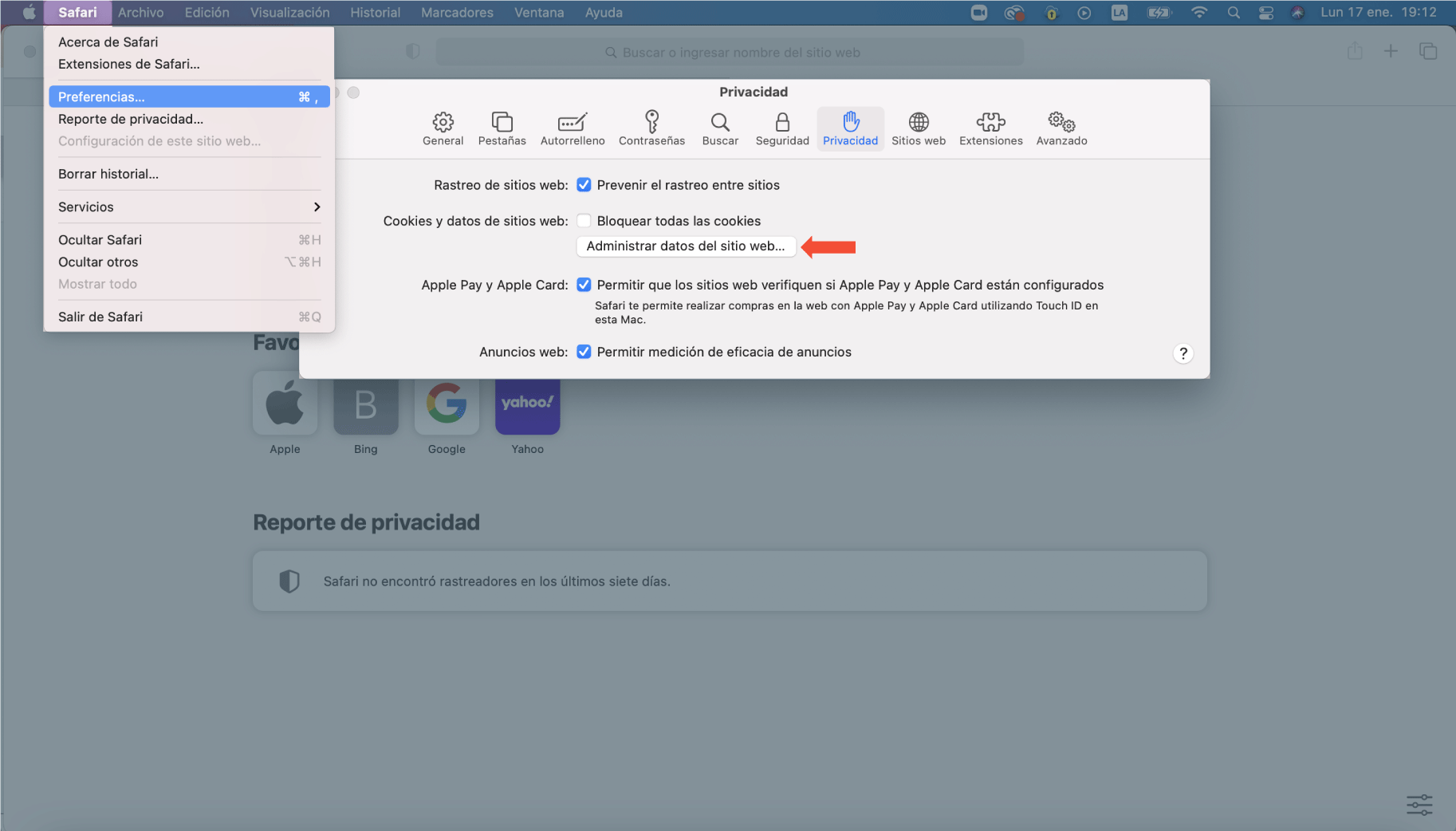Viewport: 1456px width, 831px height.
Task: Open Control Center in menu bar
Action: pos(1265,13)
